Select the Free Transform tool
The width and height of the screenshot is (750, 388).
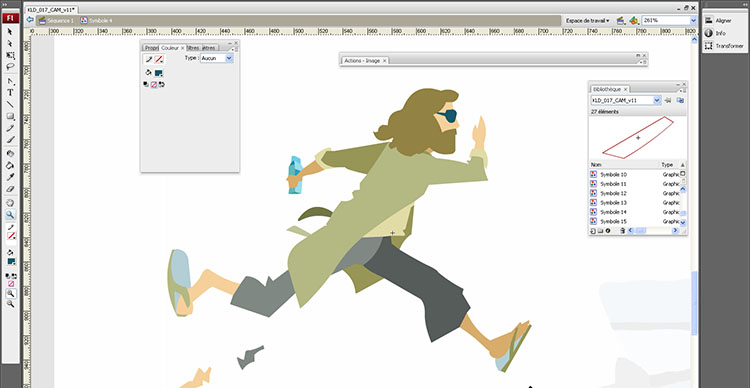(10, 55)
